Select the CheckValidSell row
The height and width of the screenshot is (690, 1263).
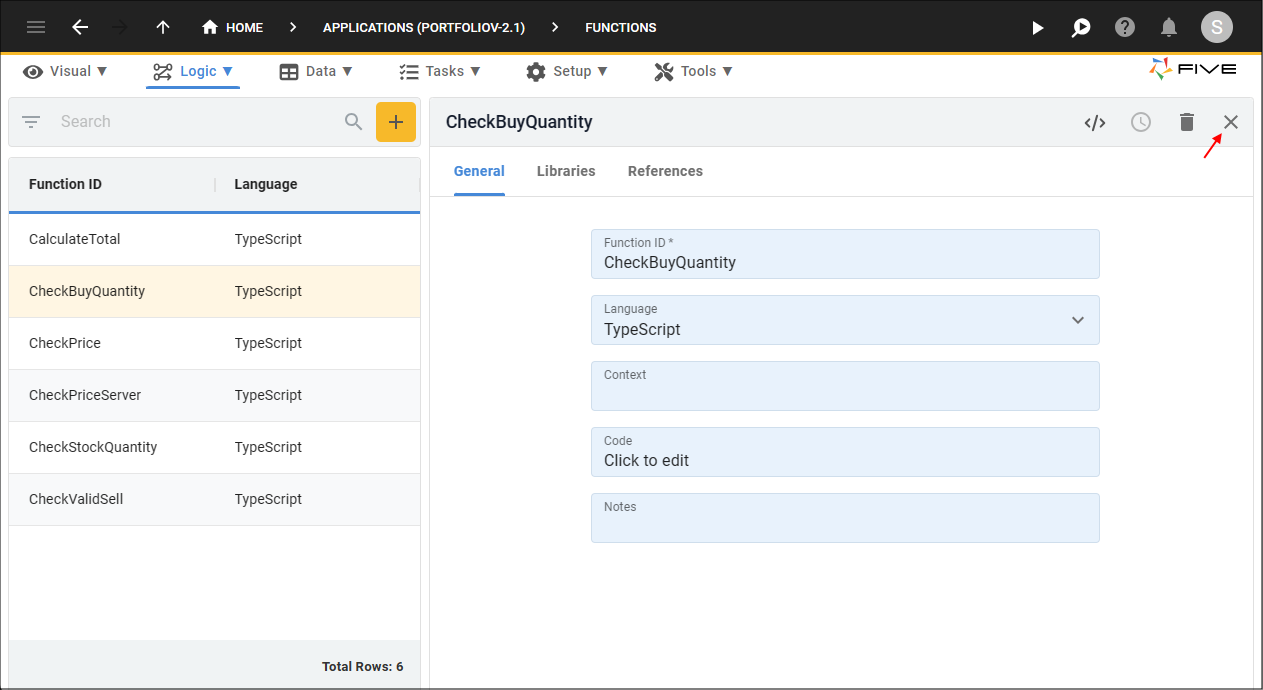point(214,500)
